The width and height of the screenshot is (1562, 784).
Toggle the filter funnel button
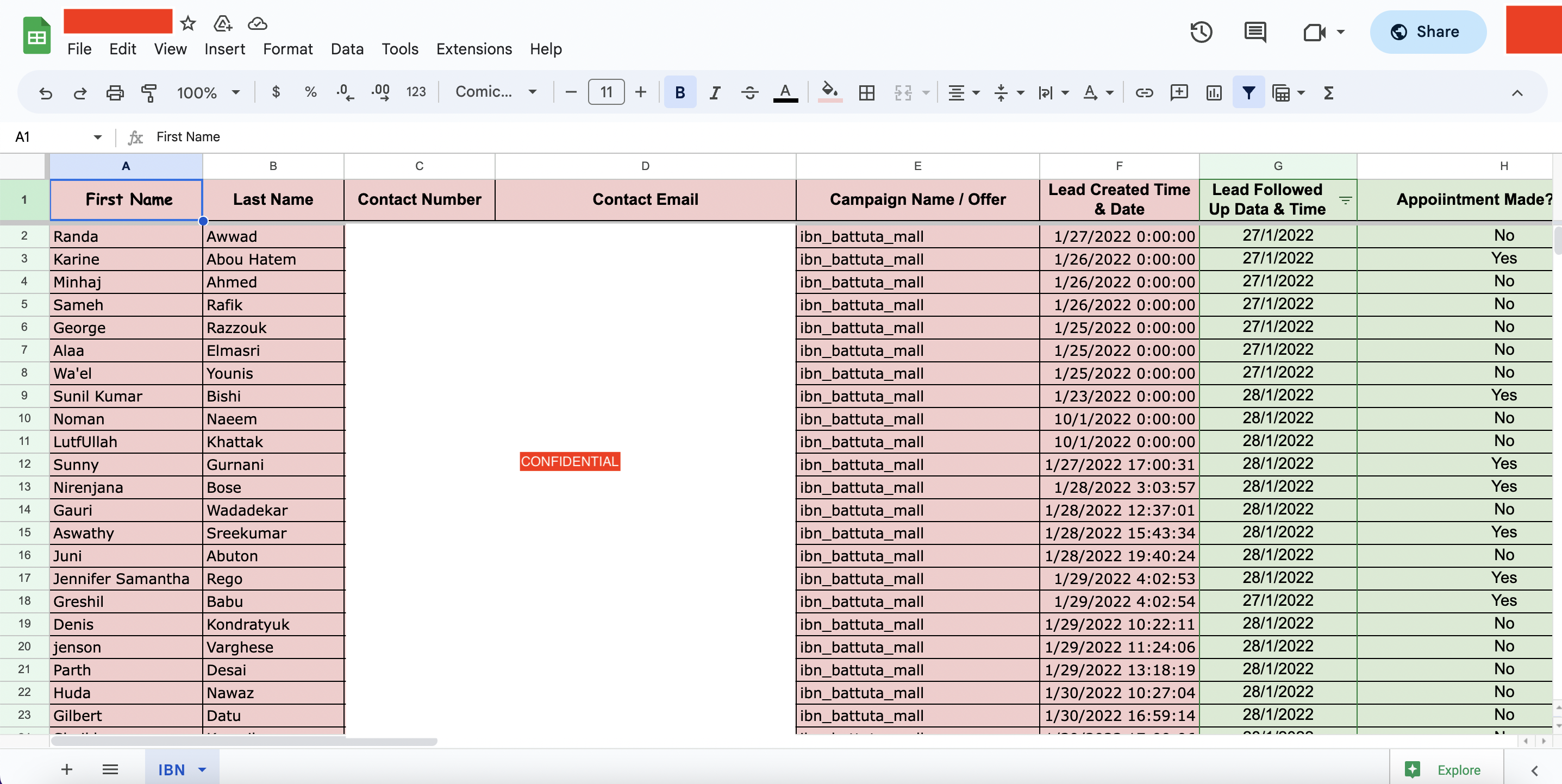point(1248,93)
